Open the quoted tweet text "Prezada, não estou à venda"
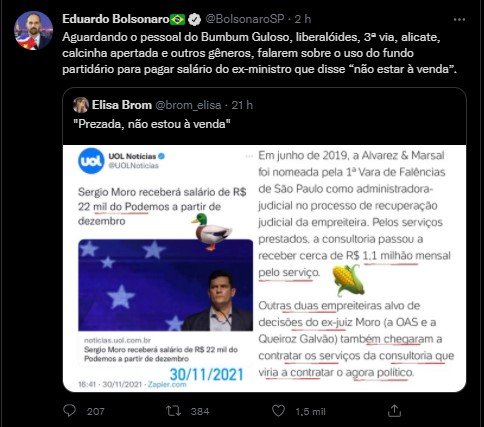This screenshot has width=484, height=427. coord(152,124)
